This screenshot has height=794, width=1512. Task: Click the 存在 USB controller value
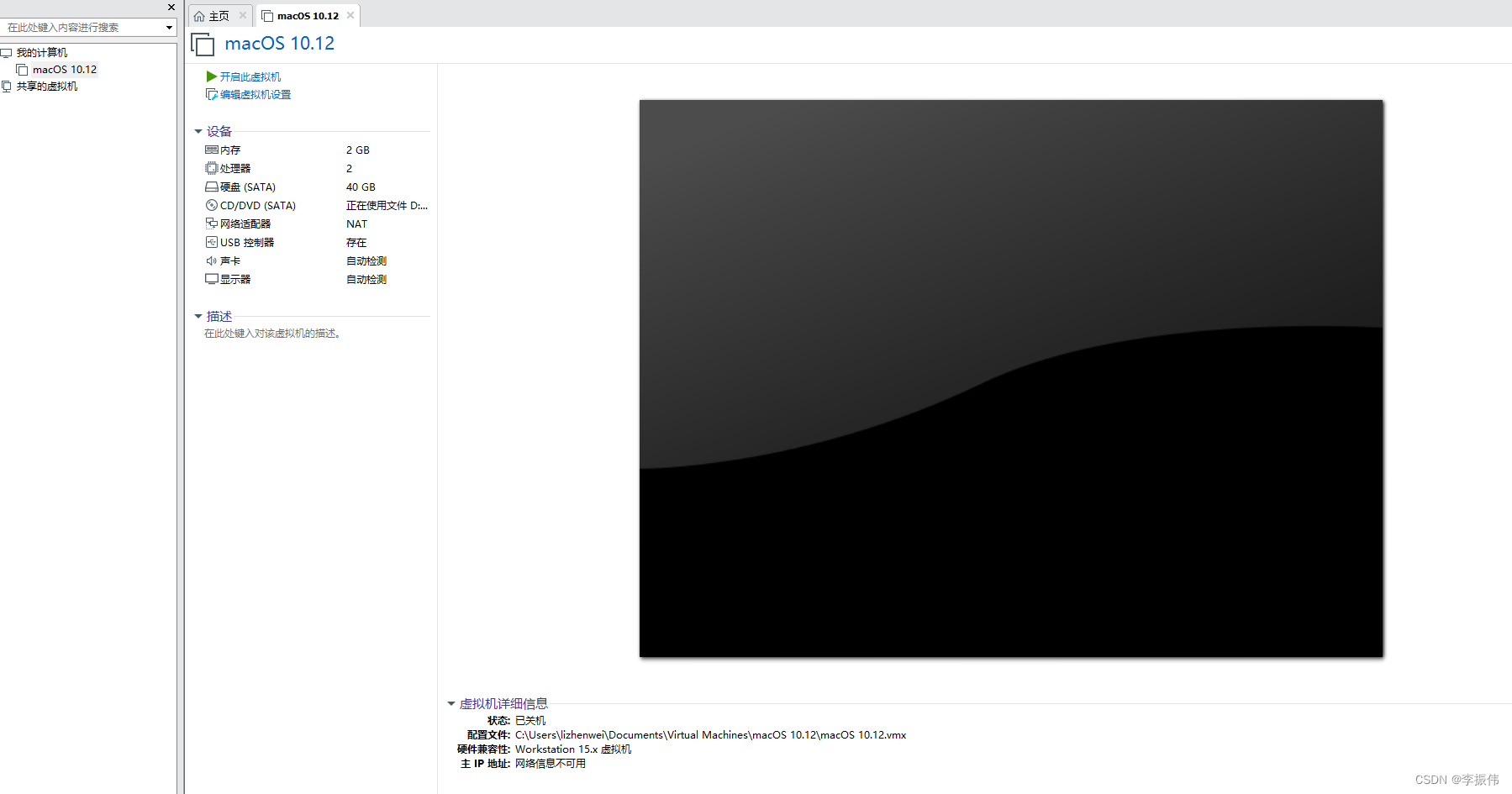pyautogui.click(x=356, y=242)
